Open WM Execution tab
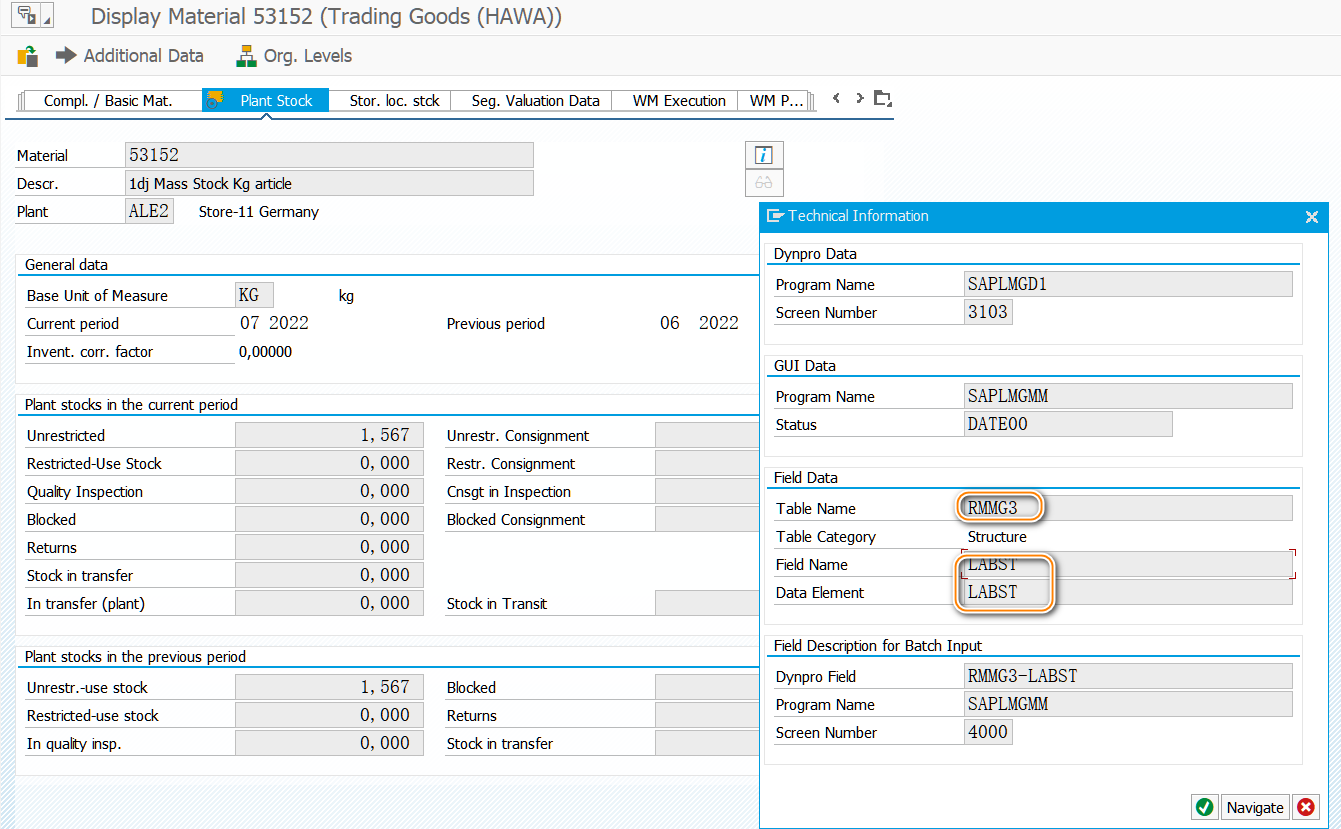Viewport: 1341px width, 829px height. click(x=679, y=100)
